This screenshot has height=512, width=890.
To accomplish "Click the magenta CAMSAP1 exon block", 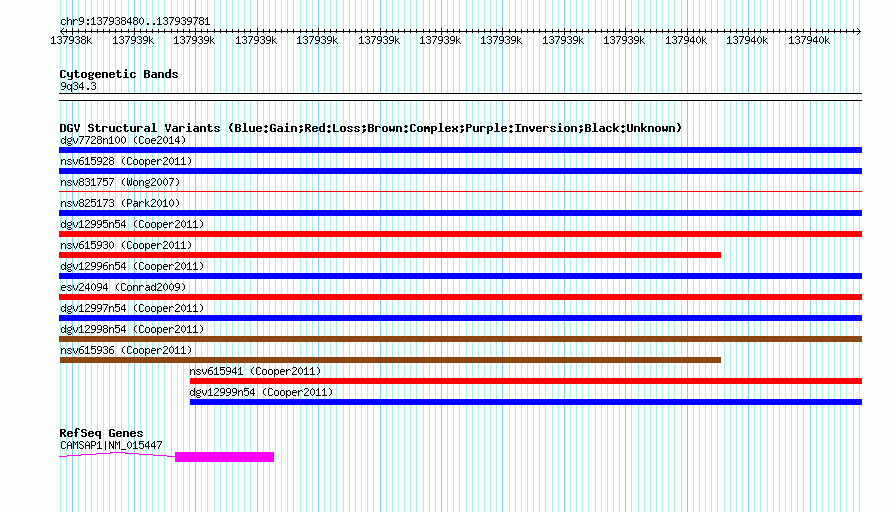I will 224,457.
